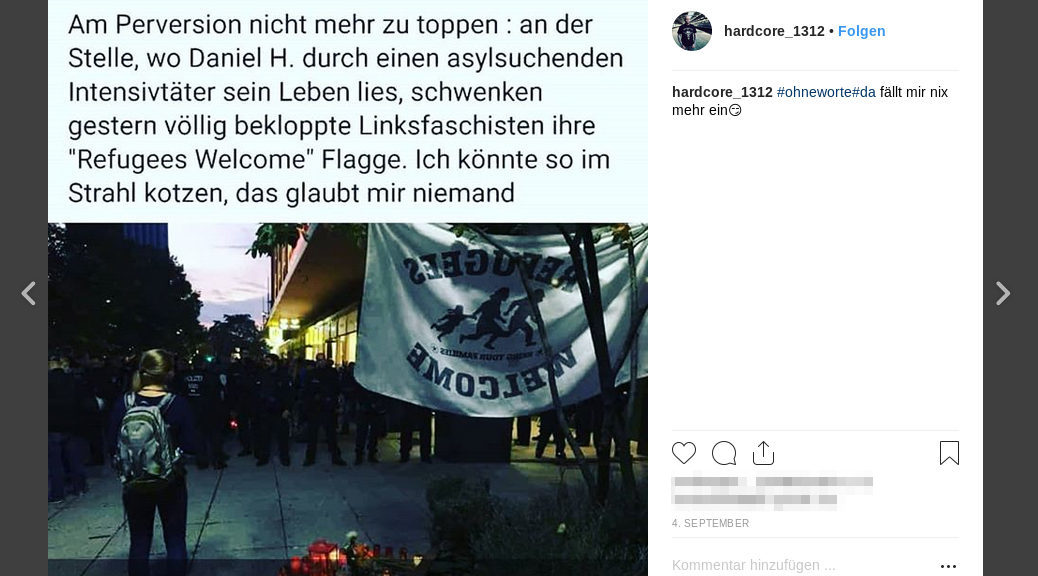Open hardcore_1312 username in the post header
The width and height of the screenshot is (1038, 576).
click(x=774, y=31)
